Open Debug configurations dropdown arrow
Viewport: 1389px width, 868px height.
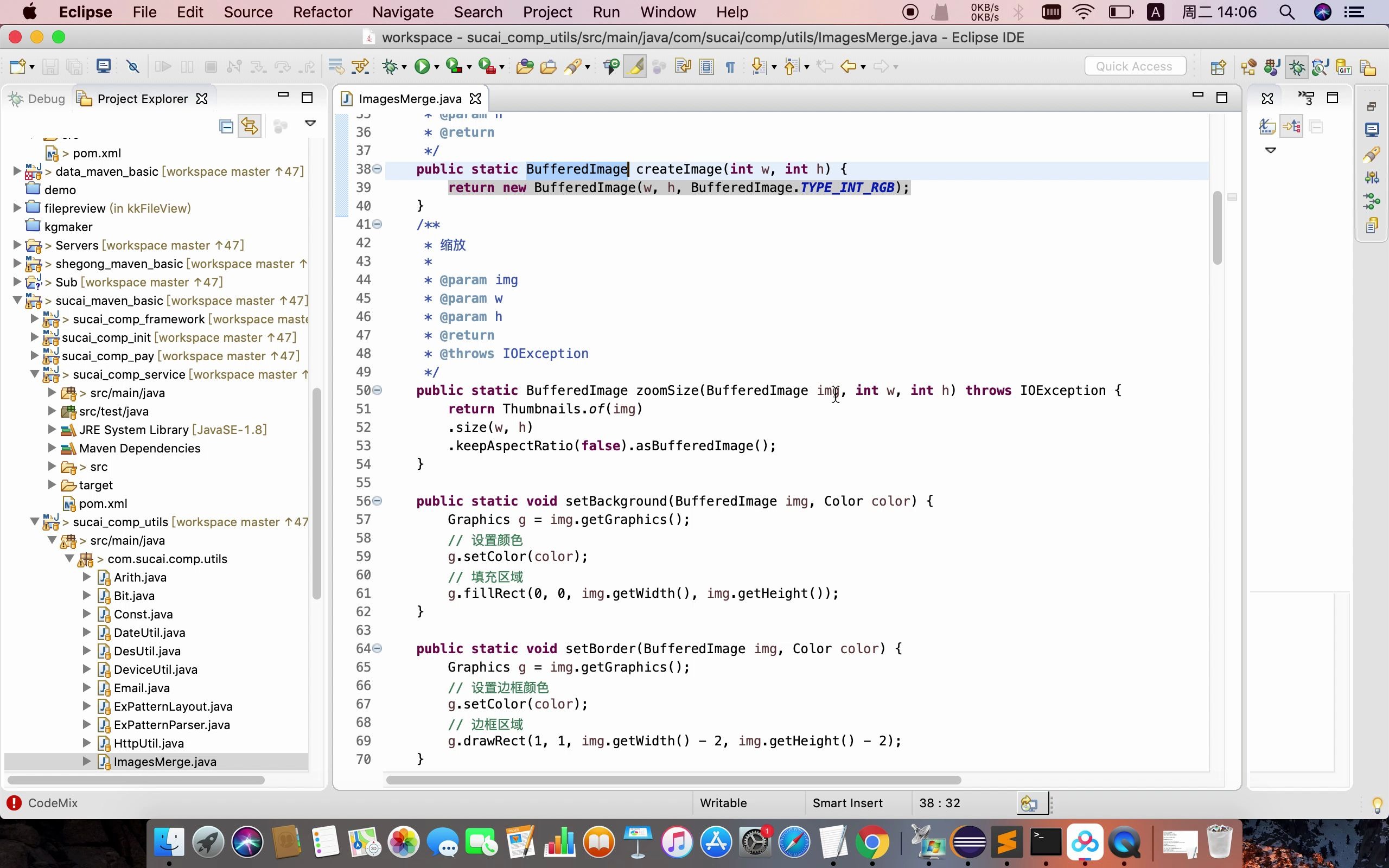coord(404,68)
